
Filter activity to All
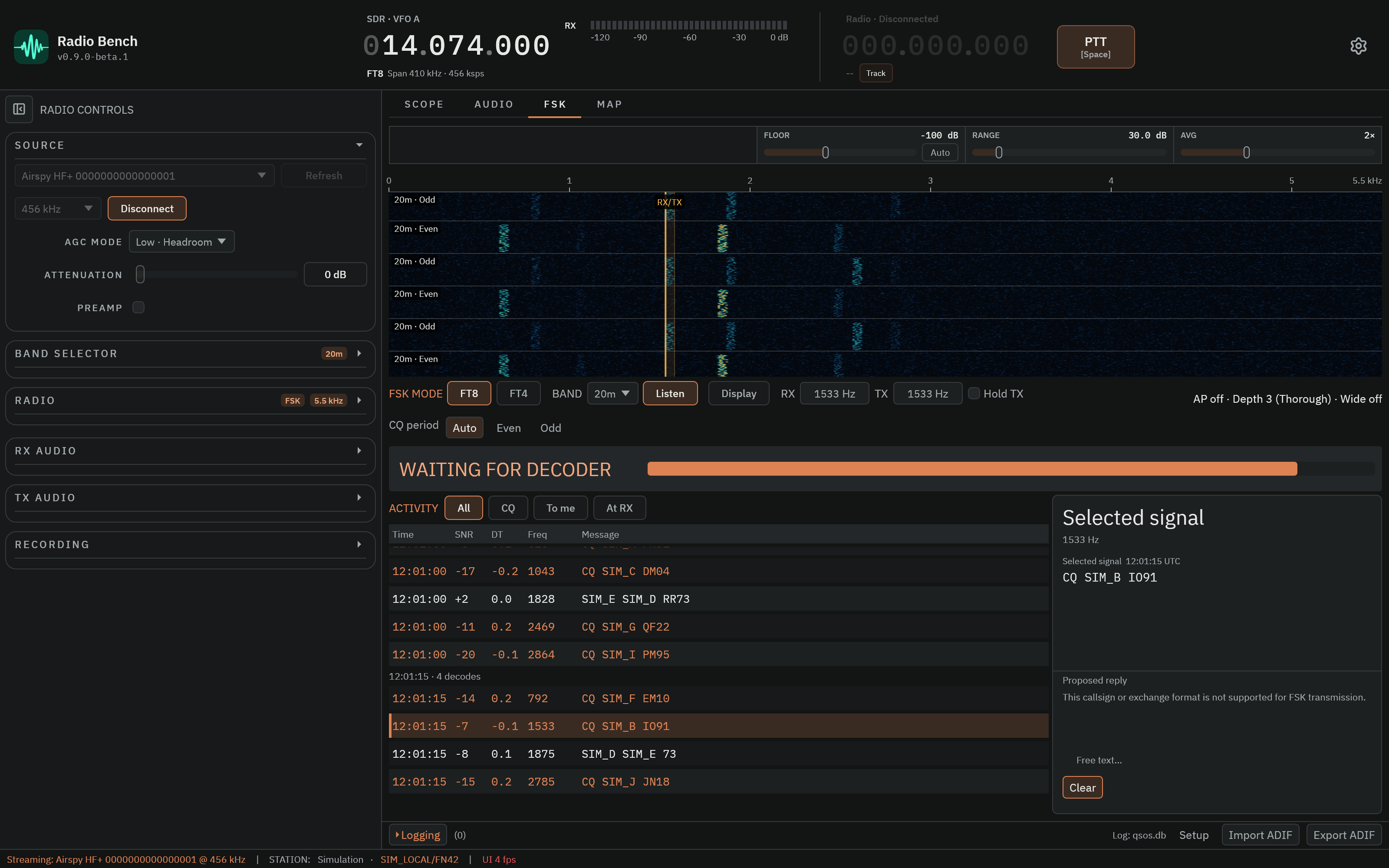[464, 508]
